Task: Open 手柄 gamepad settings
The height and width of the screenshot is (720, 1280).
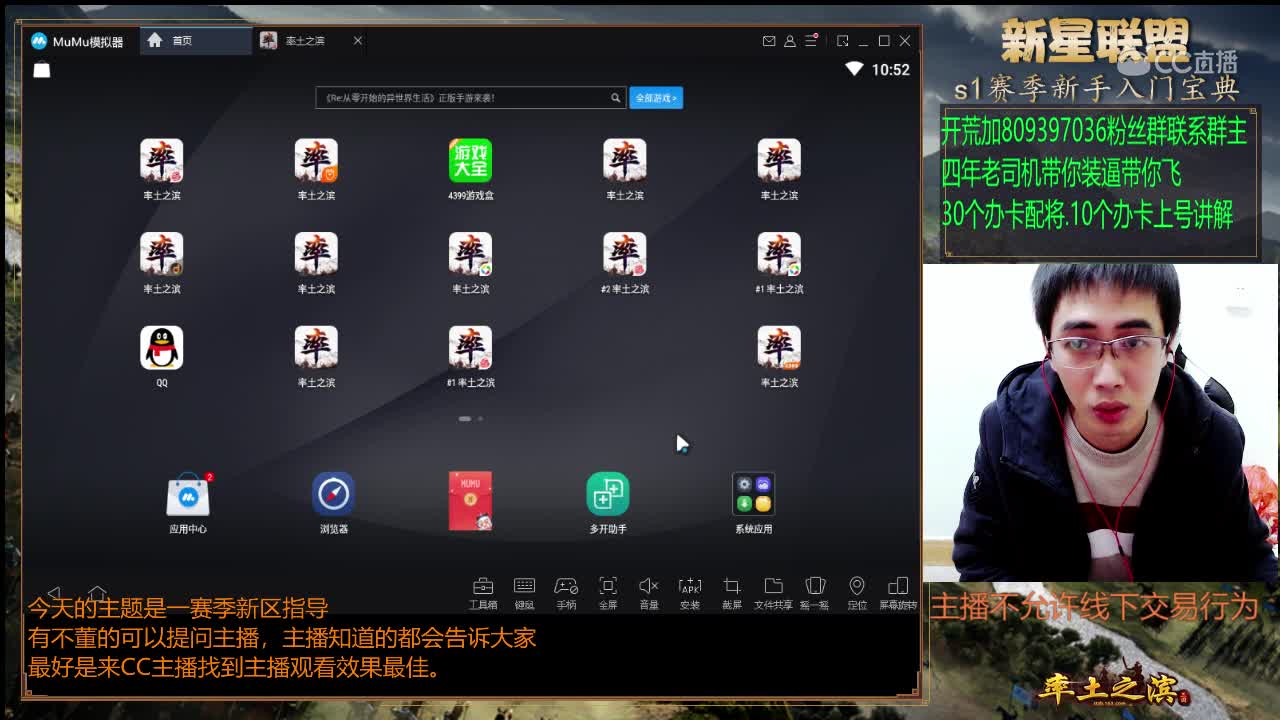Action: click(x=566, y=592)
